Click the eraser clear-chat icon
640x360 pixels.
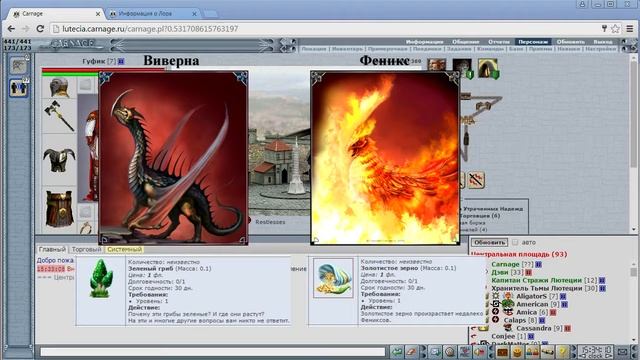(x=411, y=351)
